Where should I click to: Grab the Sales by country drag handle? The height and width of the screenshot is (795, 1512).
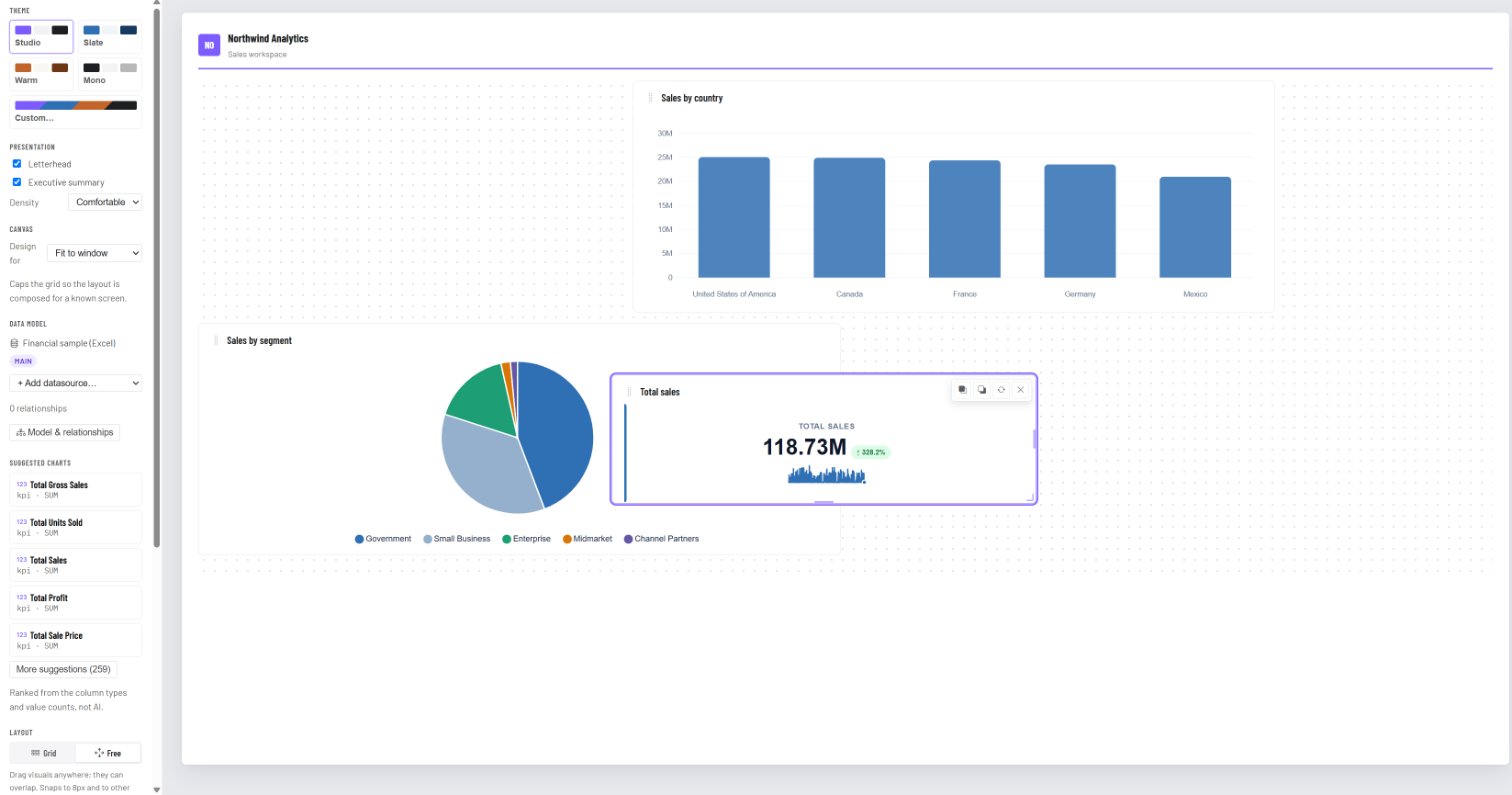[650, 98]
